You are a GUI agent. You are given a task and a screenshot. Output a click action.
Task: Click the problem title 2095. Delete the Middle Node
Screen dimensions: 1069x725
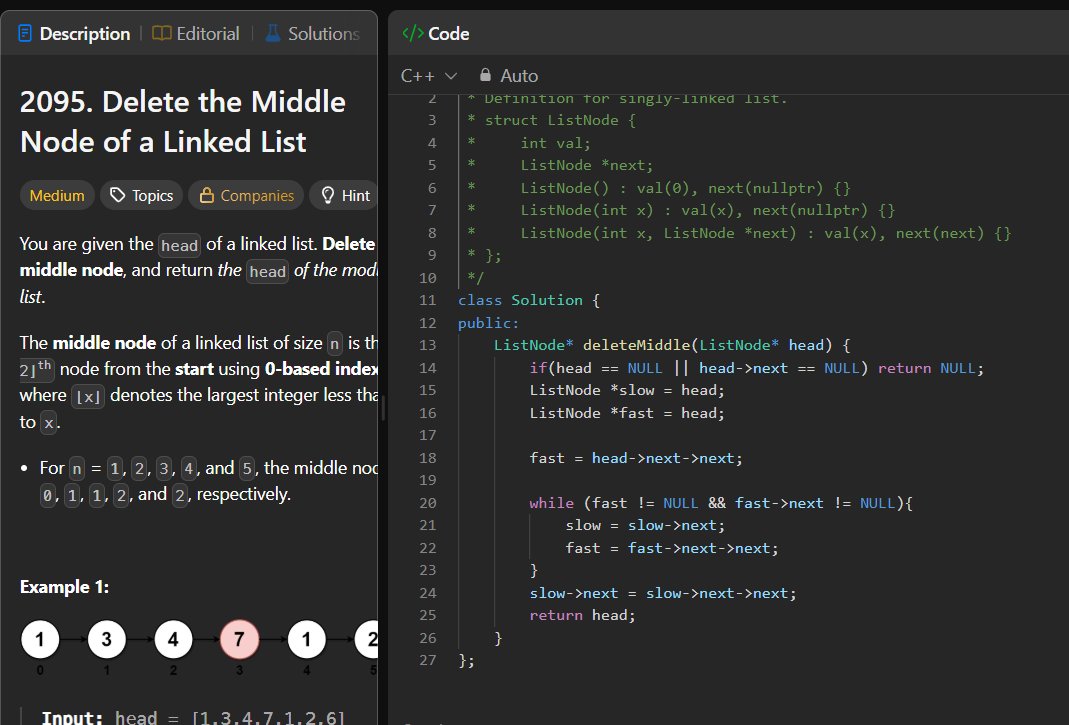click(x=183, y=122)
